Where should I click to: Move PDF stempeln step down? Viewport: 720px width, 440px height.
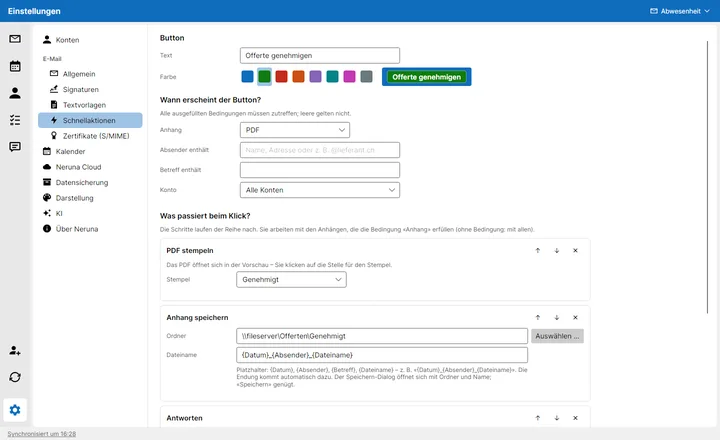[557, 250]
